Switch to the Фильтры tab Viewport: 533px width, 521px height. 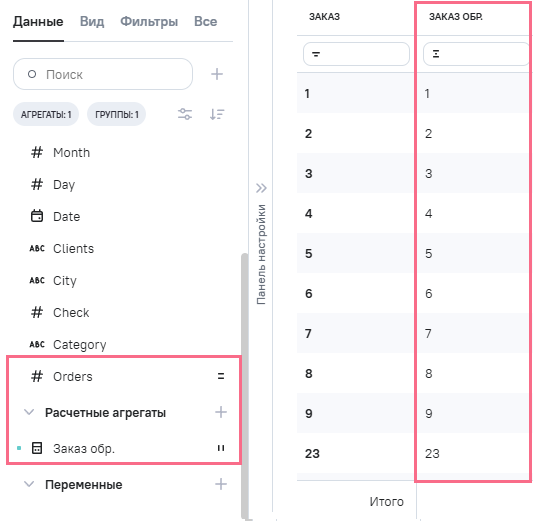click(x=149, y=21)
